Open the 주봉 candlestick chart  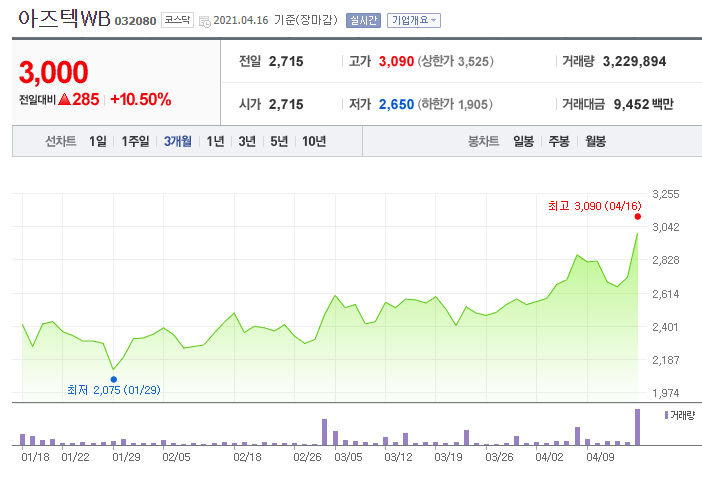(x=559, y=142)
